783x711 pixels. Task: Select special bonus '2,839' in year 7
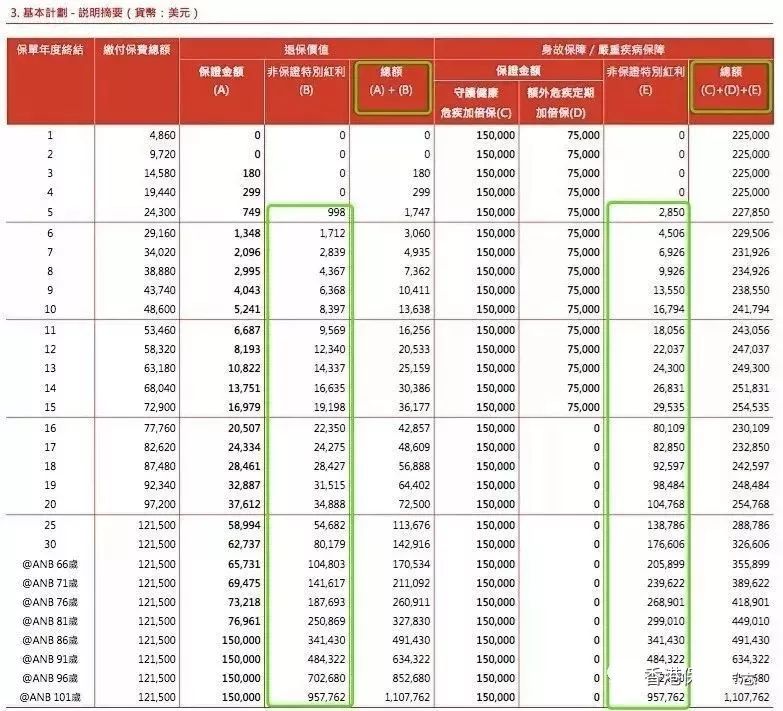(333, 252)
